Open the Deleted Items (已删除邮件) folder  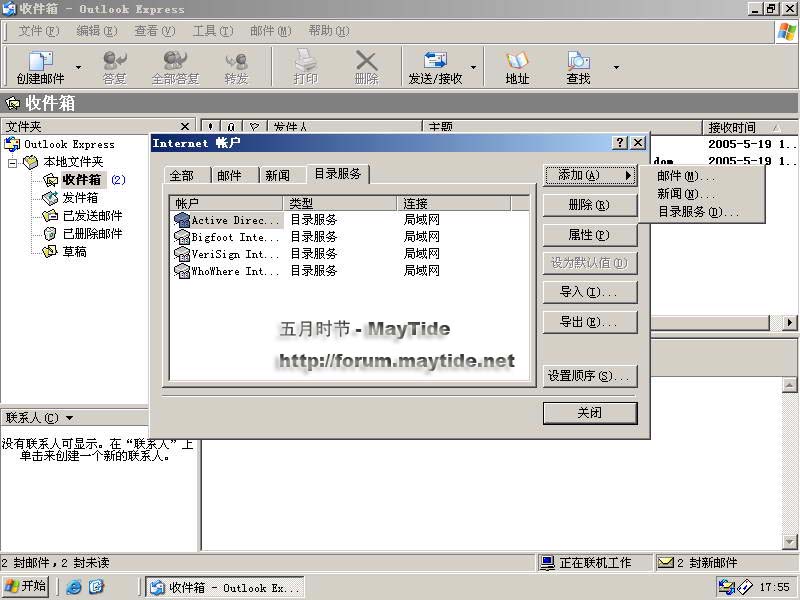[92, 234]
